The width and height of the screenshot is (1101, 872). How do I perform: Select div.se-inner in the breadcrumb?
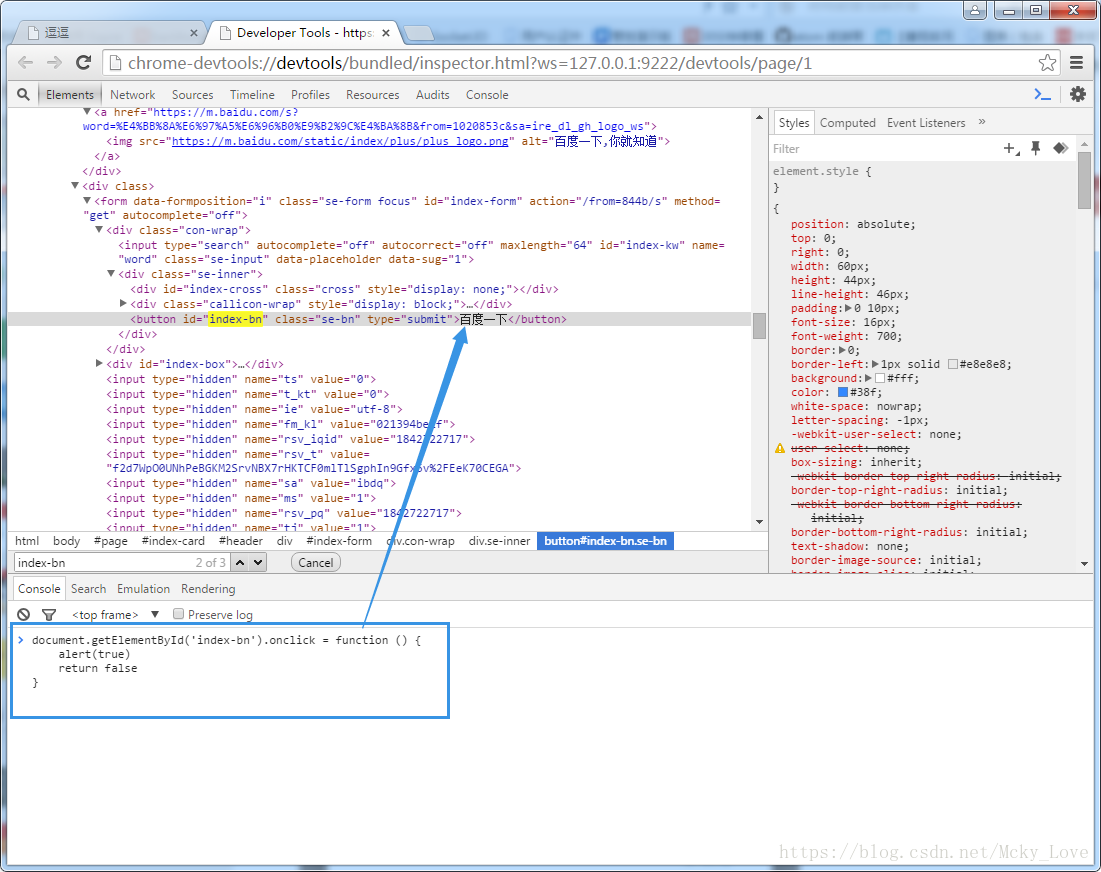(499, 541)
